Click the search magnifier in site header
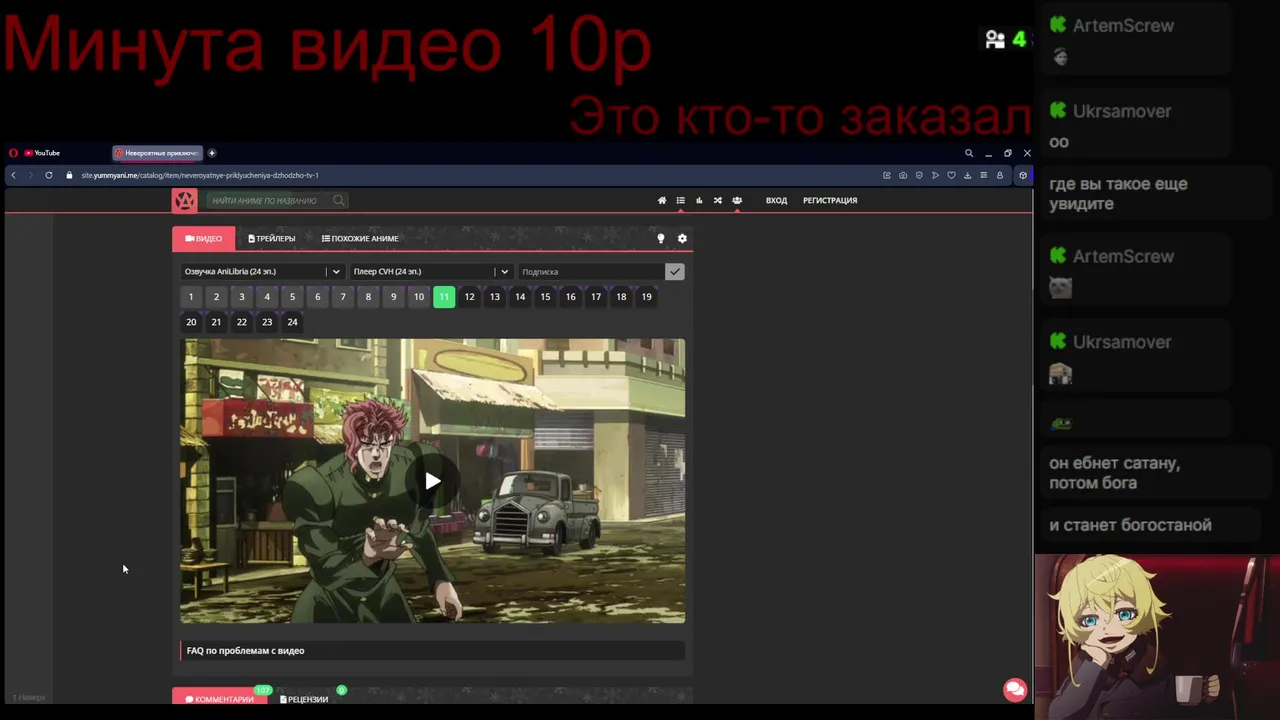Screen dimensions: 1280x720 coord(339,200)
